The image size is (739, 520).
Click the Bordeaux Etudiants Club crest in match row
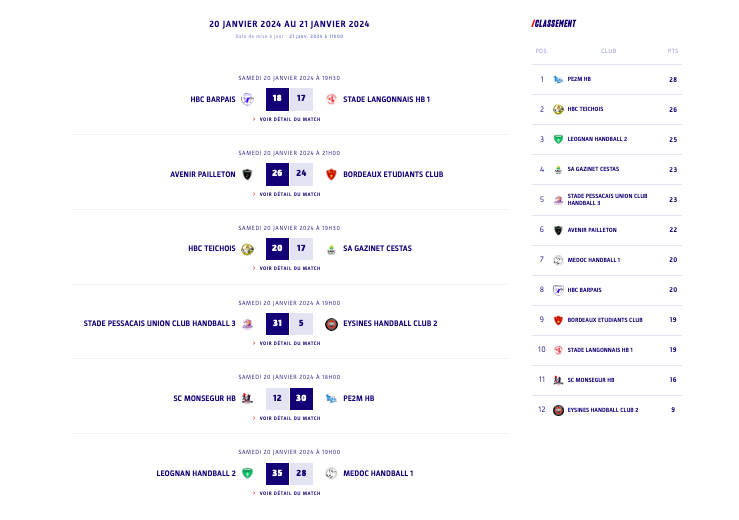point(331,174)
